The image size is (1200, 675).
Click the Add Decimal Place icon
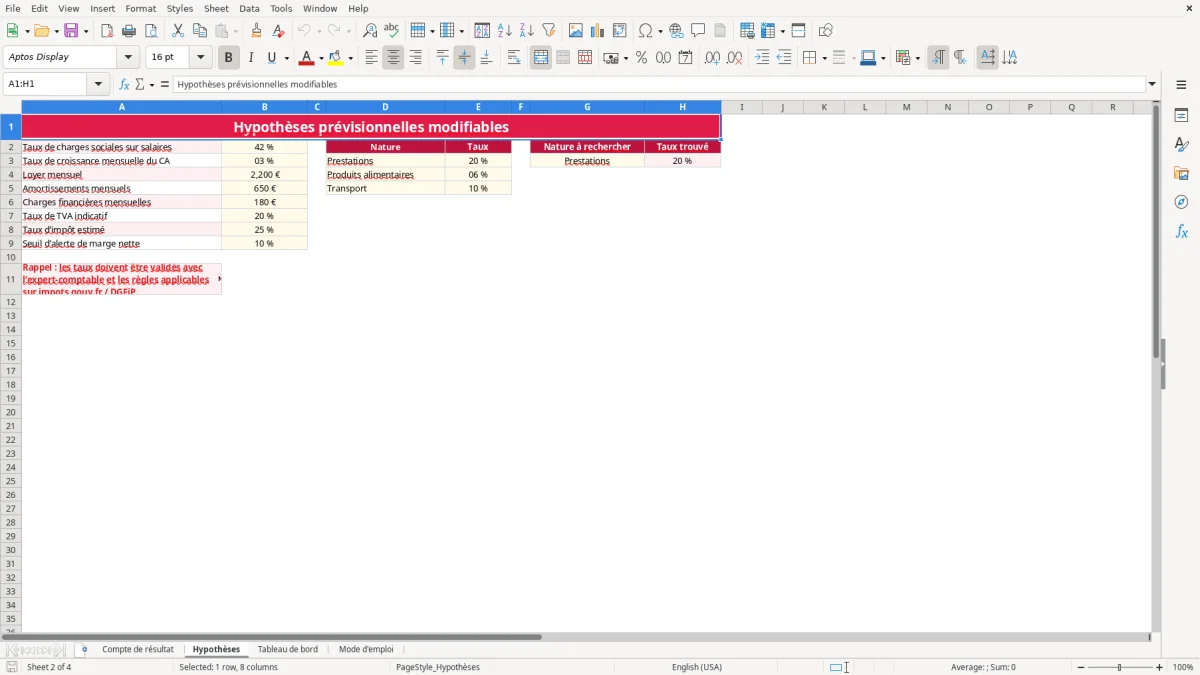coord(713,57)
